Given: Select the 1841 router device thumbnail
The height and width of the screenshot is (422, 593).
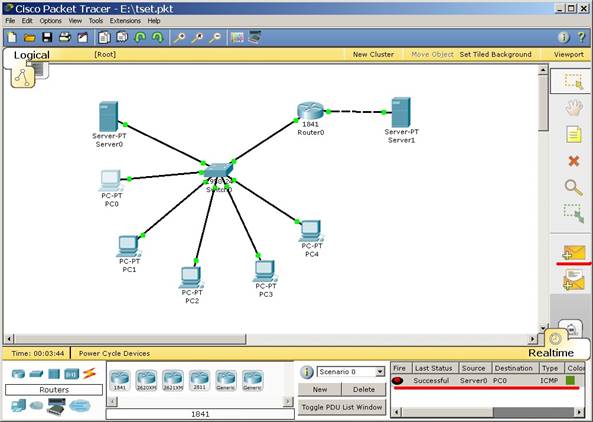Looking at the screenshot, I should 120,380.
